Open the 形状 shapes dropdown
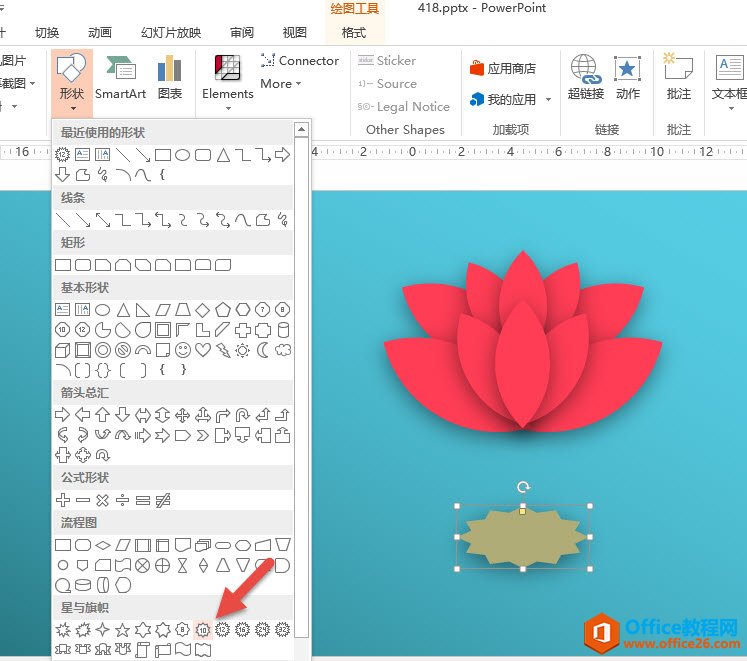747x661 pixels. click(71, 78)
